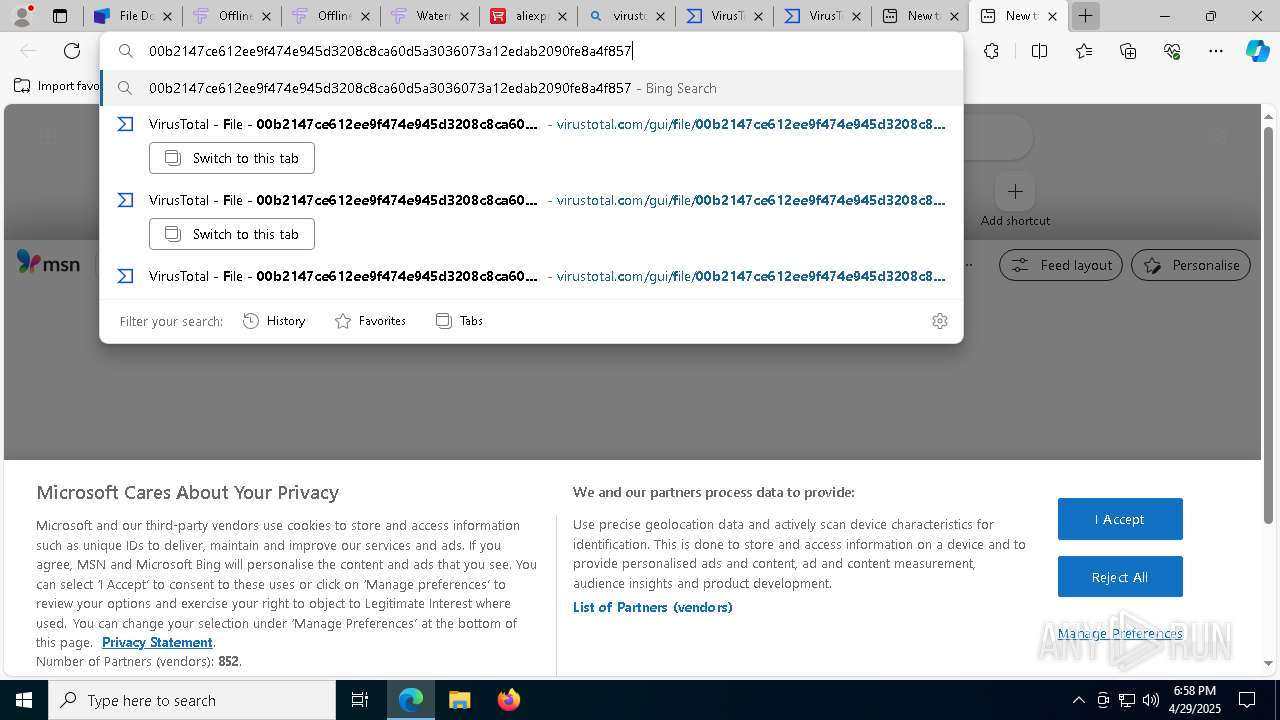Image resolution: width=1280 pixels, height=720 pixels.
Task: Open List of Partners (vendors) link
Action: [652, 607]
